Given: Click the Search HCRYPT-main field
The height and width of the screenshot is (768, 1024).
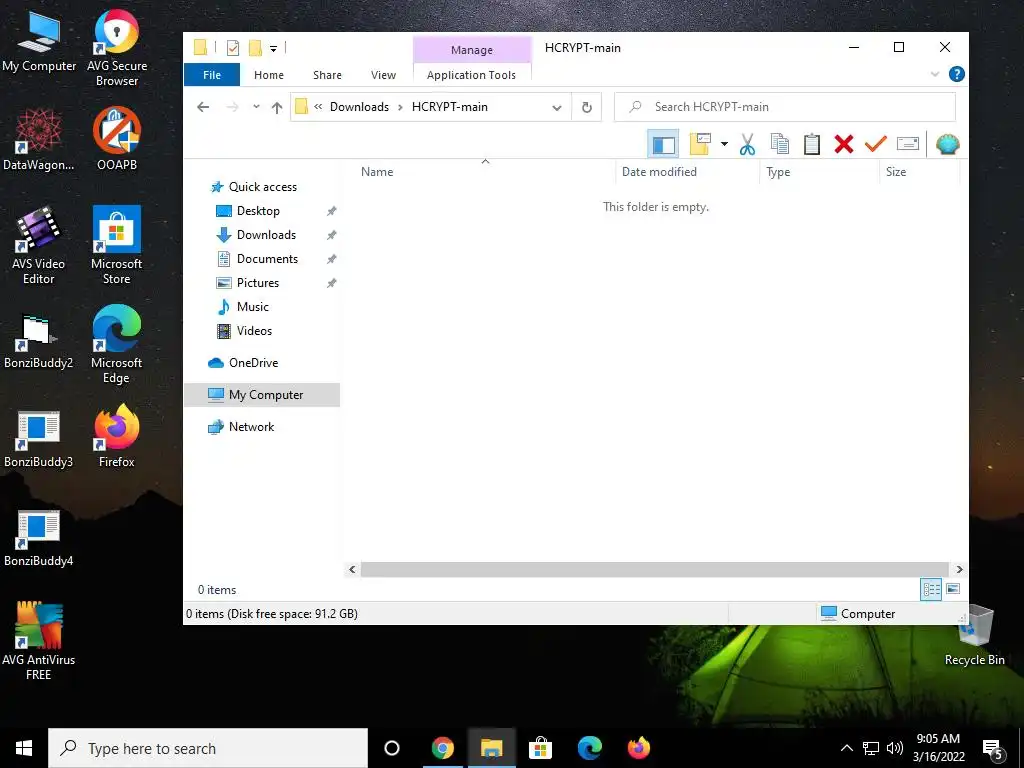Looking at the screenshot, I should coord(785,107).
